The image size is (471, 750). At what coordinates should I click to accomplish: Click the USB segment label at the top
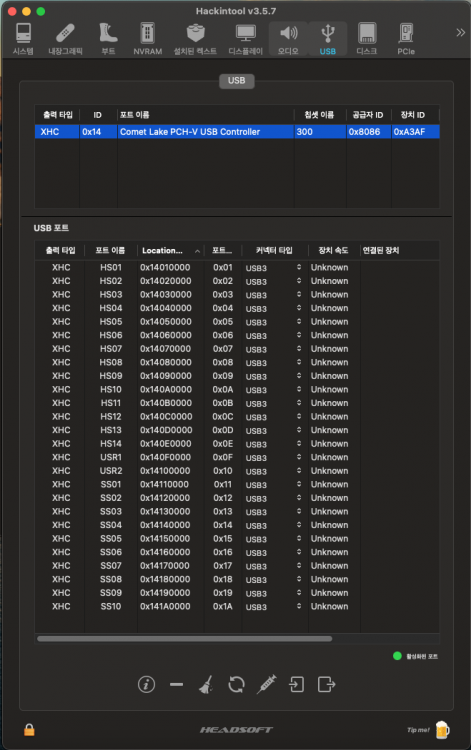[x=237, y=81]
